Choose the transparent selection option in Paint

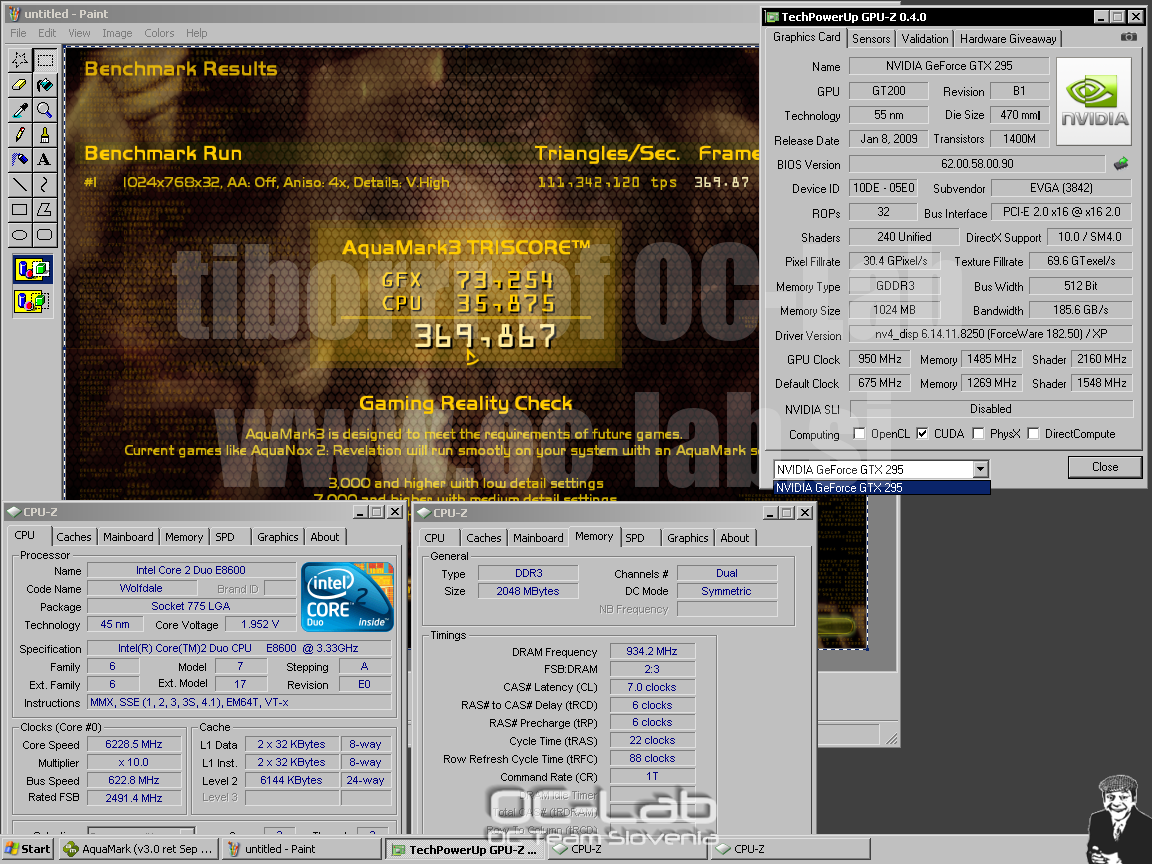click(x=32, y=300)
